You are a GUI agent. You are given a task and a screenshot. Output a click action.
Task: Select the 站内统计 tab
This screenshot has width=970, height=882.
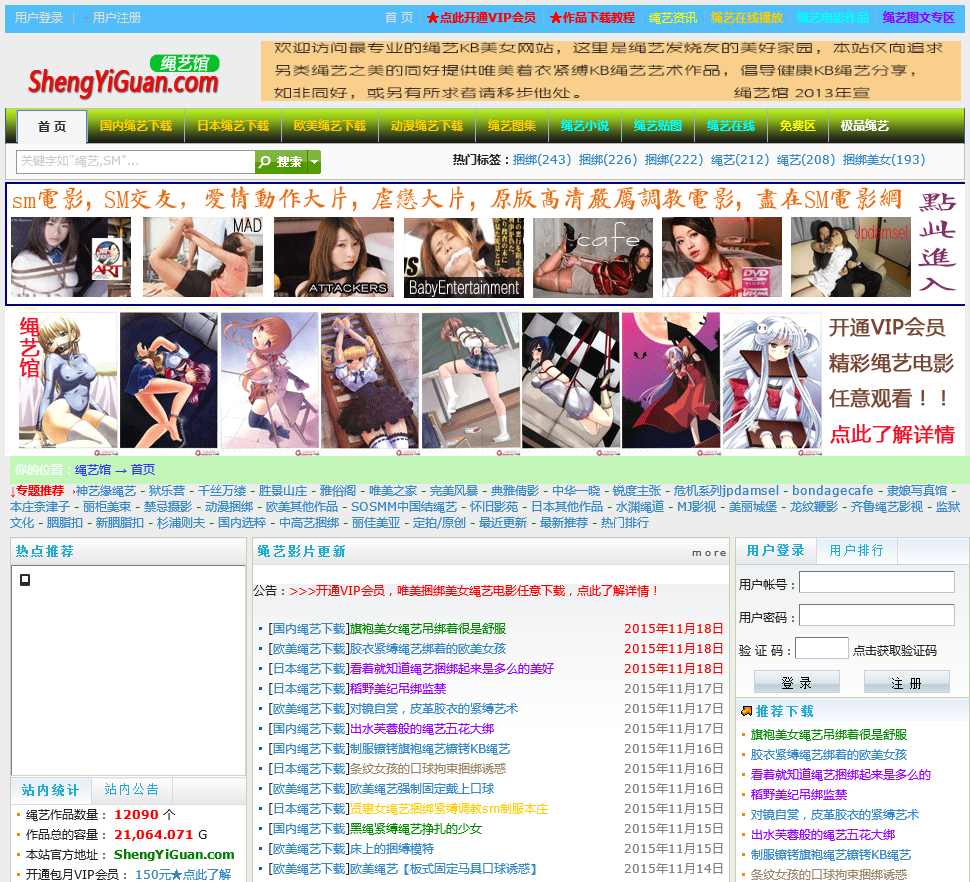point(51,790)
